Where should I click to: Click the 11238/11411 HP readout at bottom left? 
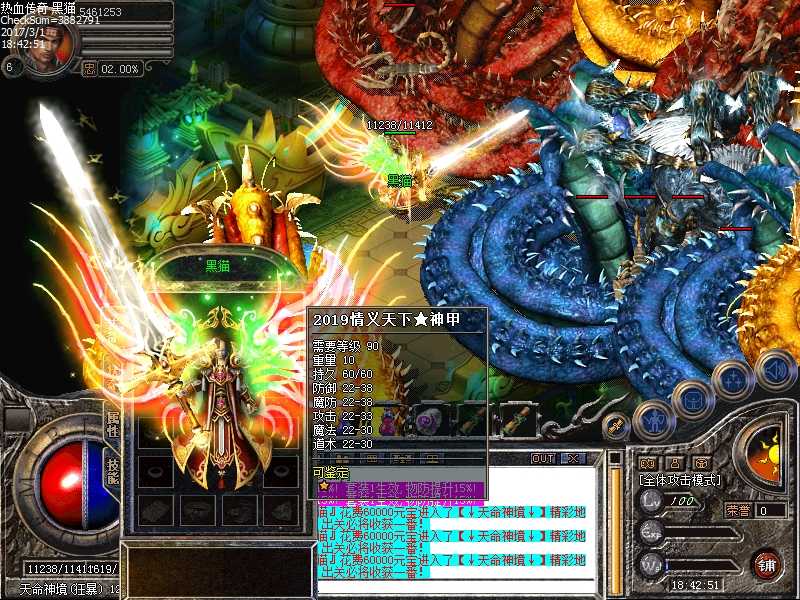[57, 568]
